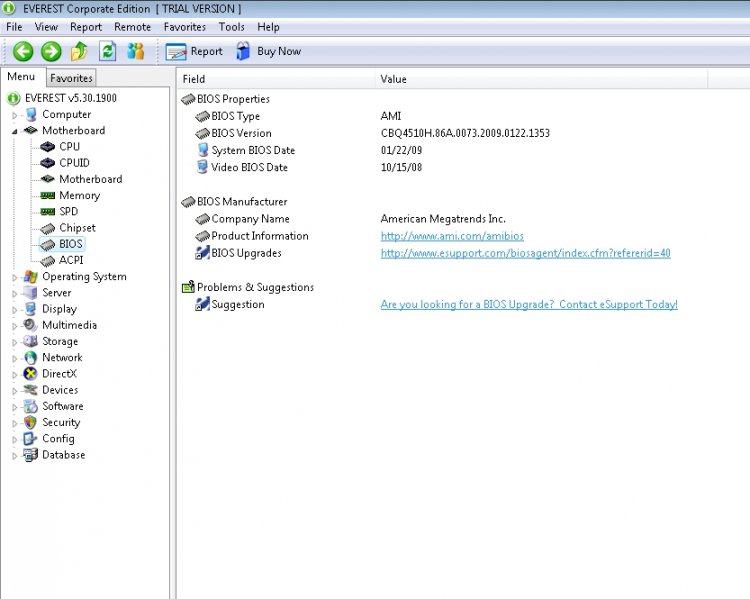
Task: Open the esupport.com BIOS Upgrades link
Action: 526,253
